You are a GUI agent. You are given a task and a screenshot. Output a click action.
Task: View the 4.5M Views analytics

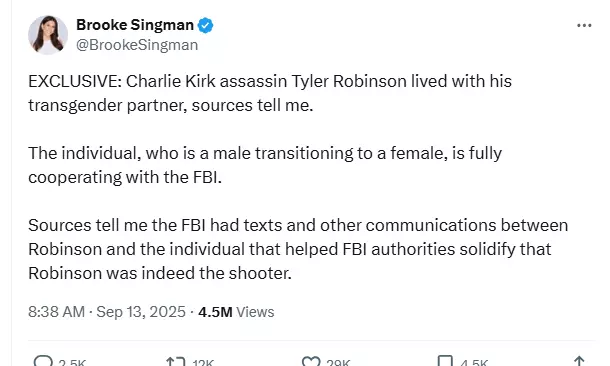point(236,312)
